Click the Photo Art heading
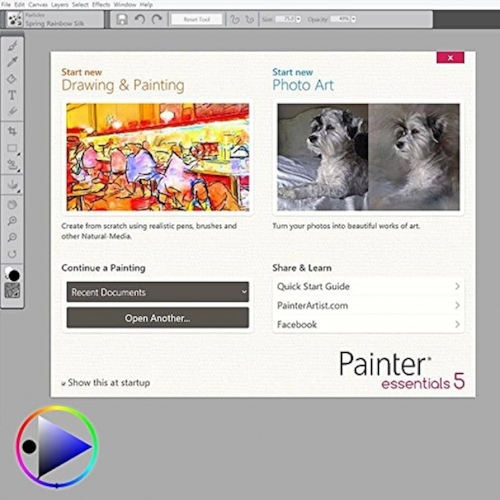 tap(303, 85)
